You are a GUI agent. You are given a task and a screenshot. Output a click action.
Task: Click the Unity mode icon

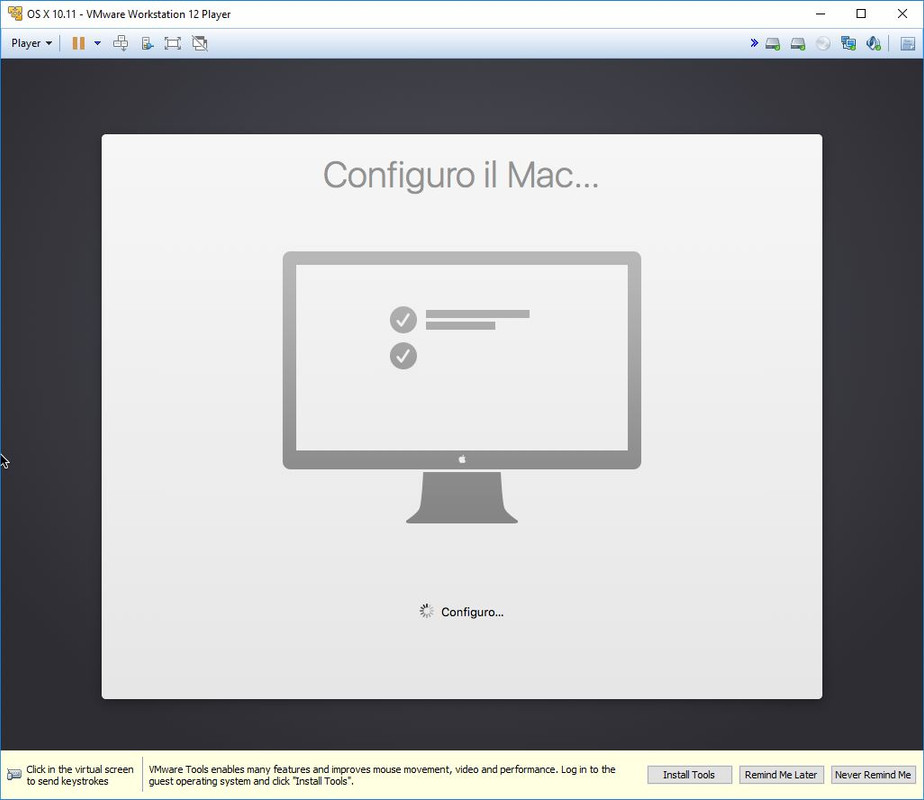pyautogui.click(x=147, y=43)
